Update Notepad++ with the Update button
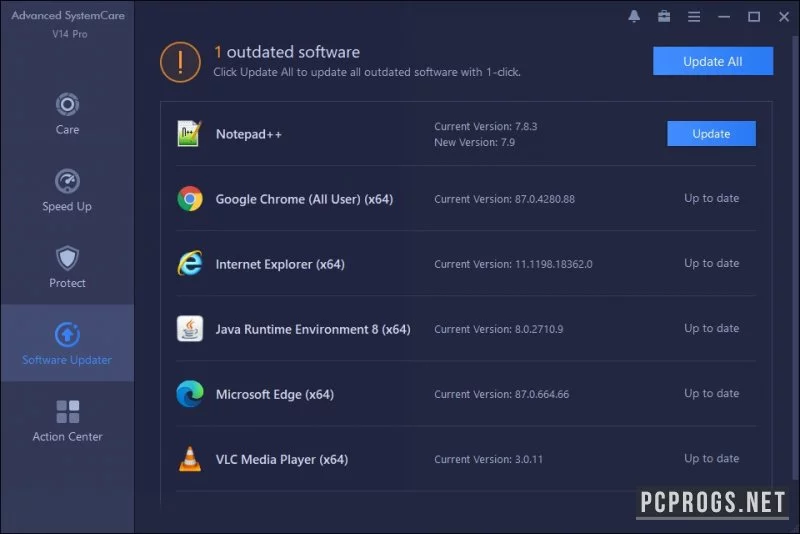Viewport: 800px width, 534px height. pyautogui.click(x=711, y=134)
